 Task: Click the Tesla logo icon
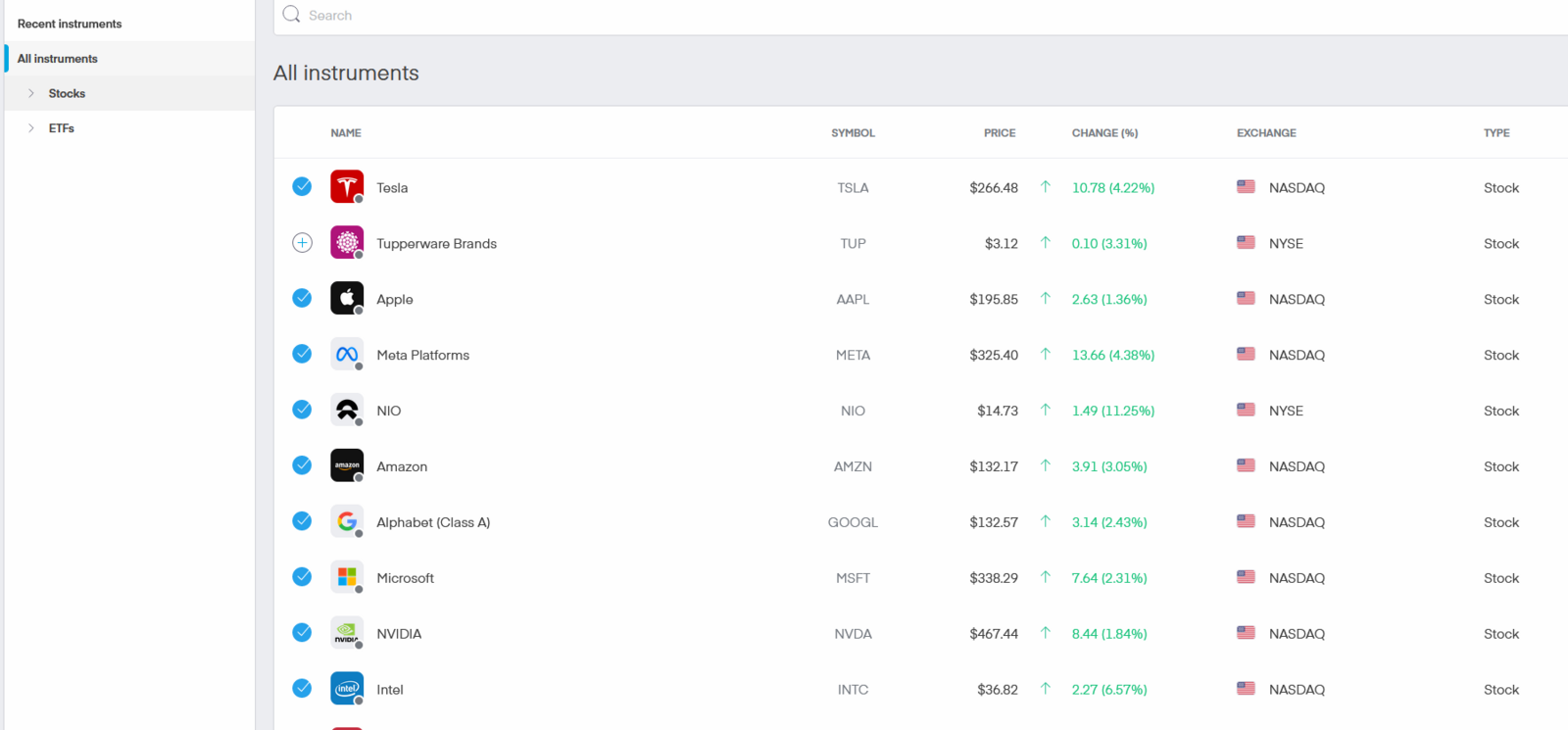coord(347,186)
